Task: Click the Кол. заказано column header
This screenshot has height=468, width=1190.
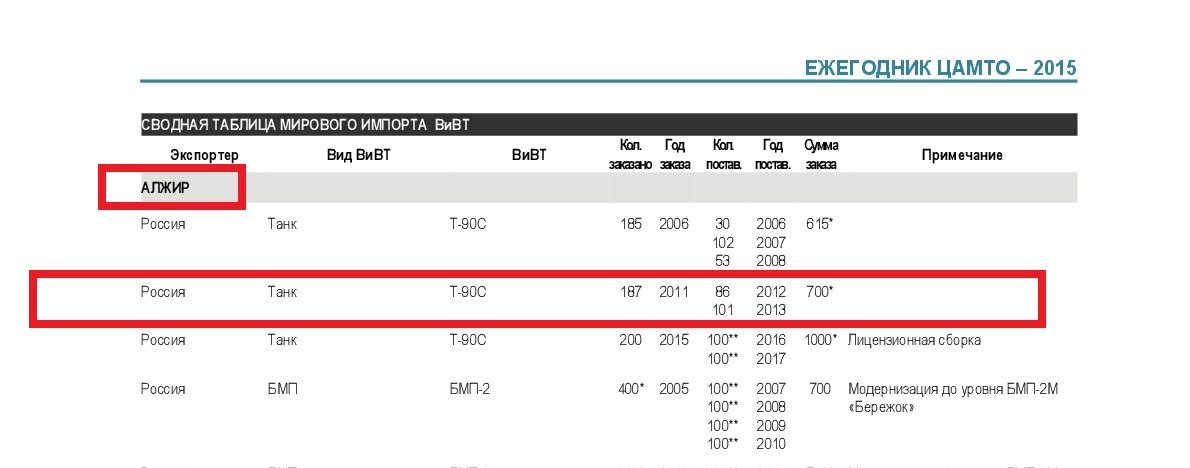Action: click(630, 155)
